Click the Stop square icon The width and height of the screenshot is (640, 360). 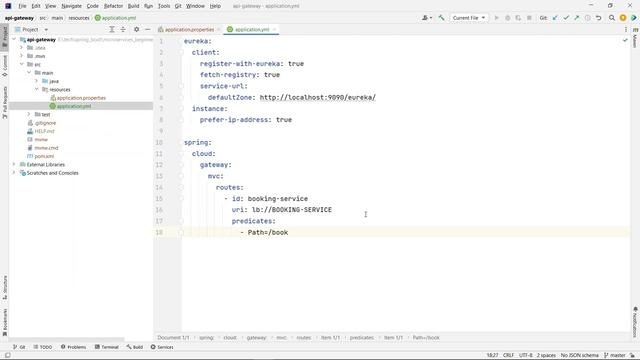[x=529, y=18]
